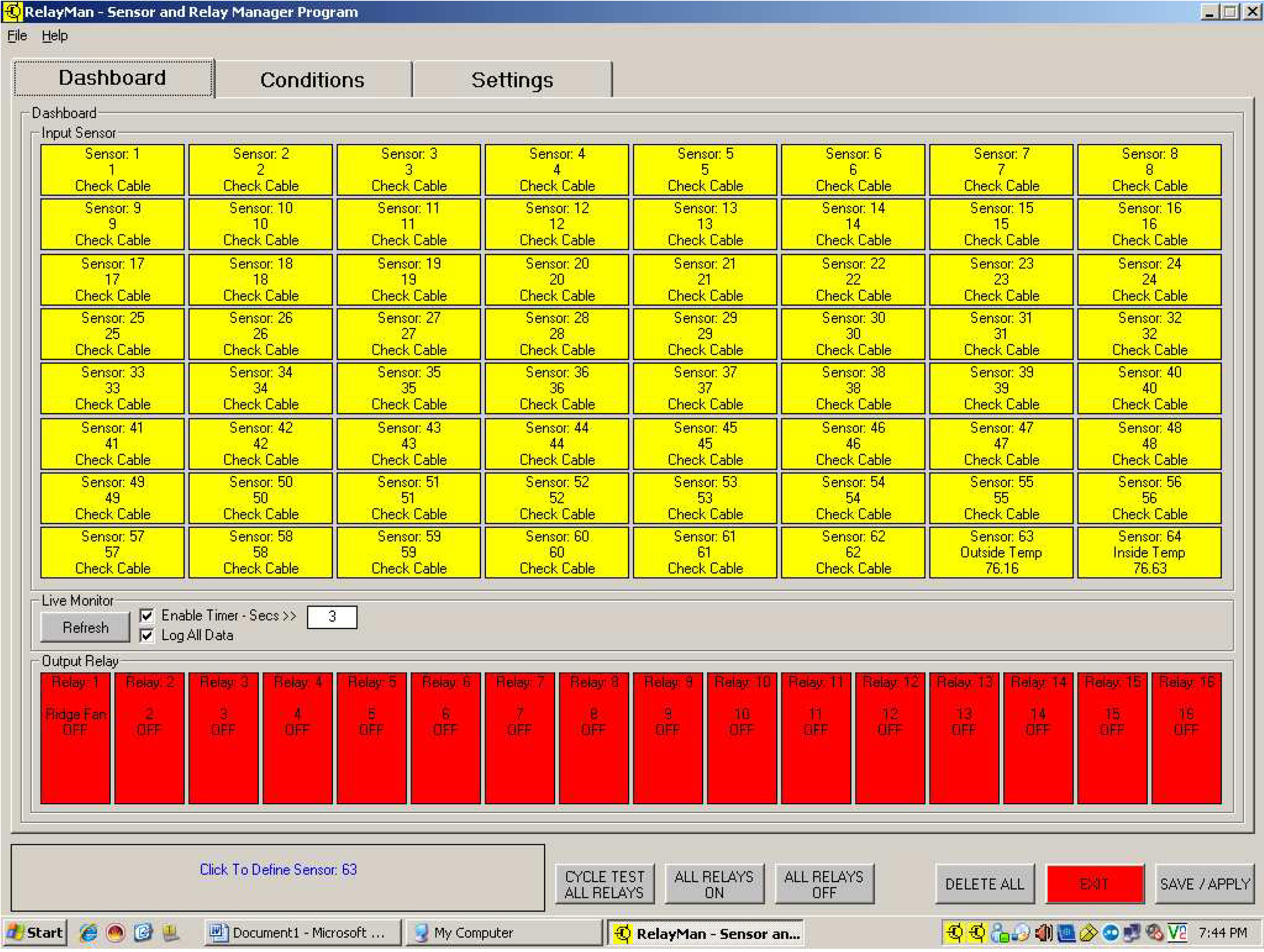Click the Windows Start button
Viewport: 1264px width, 952px height.
click(34, 933)
